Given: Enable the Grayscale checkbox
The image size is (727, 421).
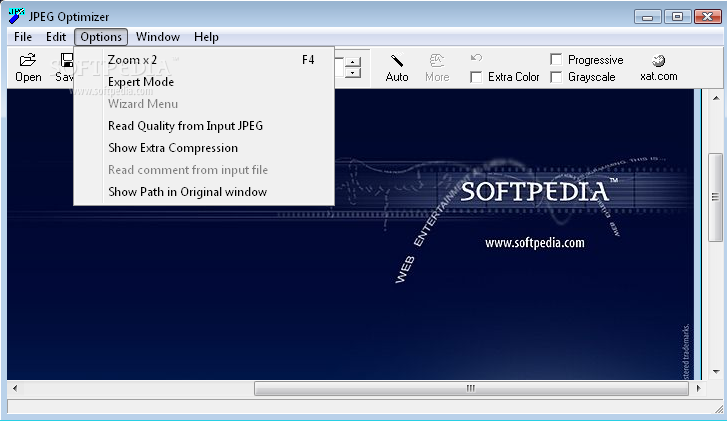Looking at the screenshot, I should [556, 77].
